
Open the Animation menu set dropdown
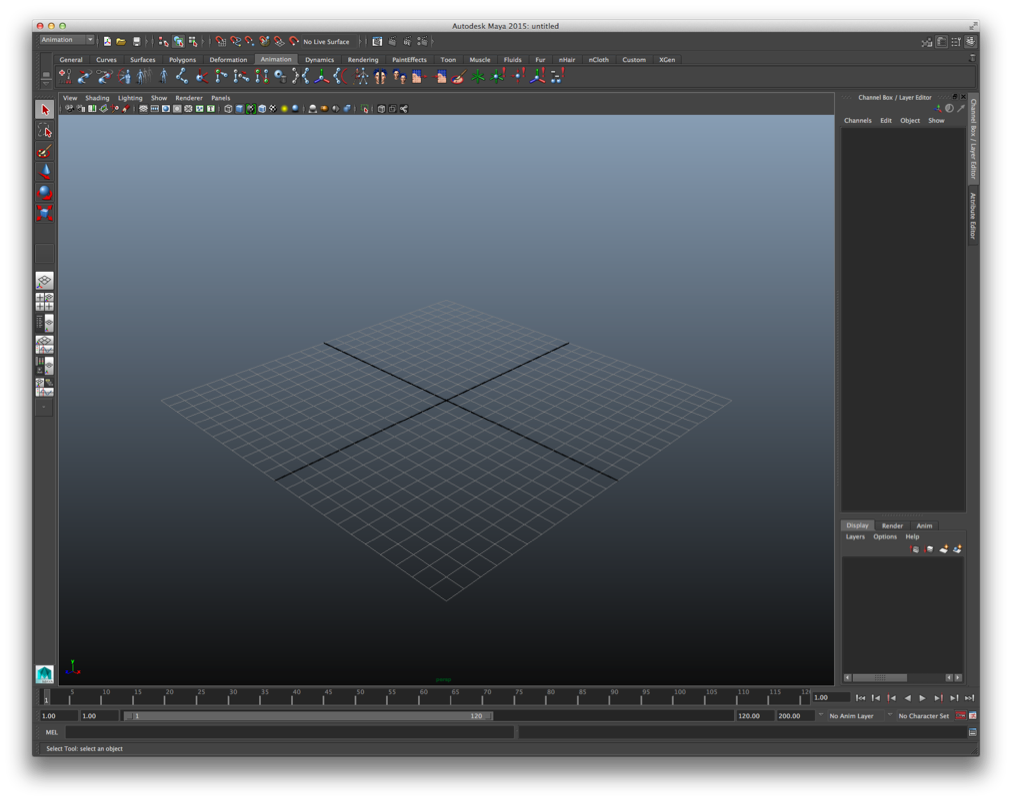pyautogui.click(x=67, y=40)
